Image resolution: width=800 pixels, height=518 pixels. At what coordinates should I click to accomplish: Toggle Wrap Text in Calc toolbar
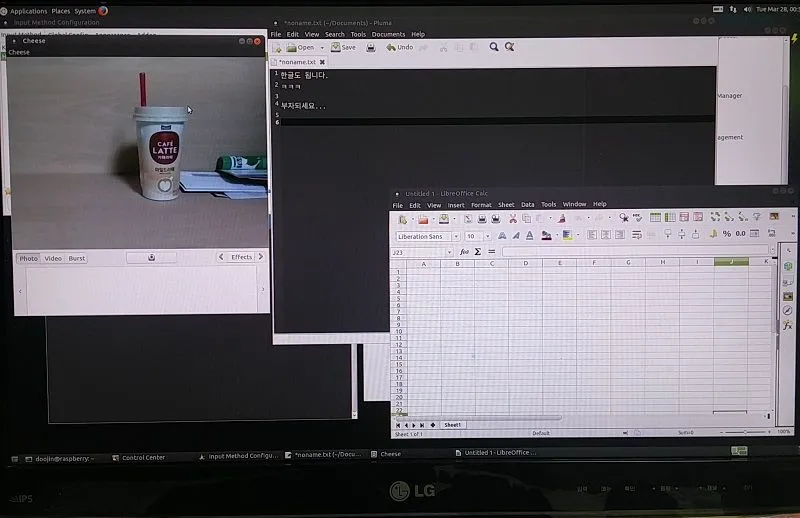click(637, 235)
